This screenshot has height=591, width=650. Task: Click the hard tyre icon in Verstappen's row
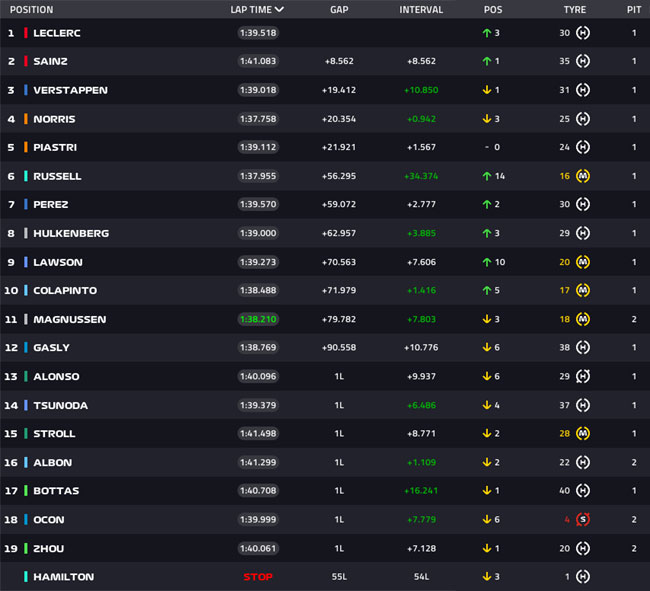pyautogui.click(x=583, y=90)
